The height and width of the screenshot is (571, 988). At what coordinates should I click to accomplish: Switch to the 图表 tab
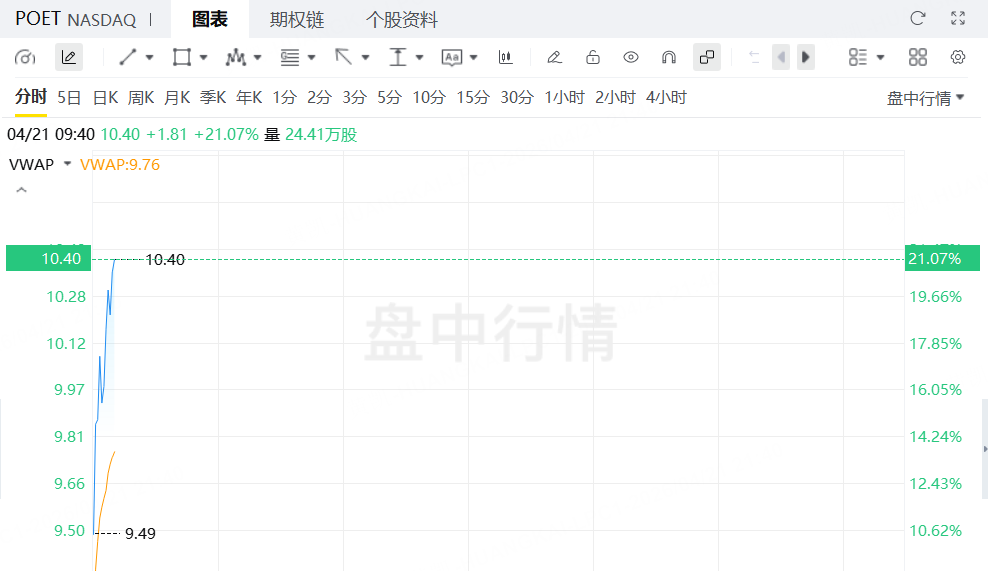pos(210,19)
